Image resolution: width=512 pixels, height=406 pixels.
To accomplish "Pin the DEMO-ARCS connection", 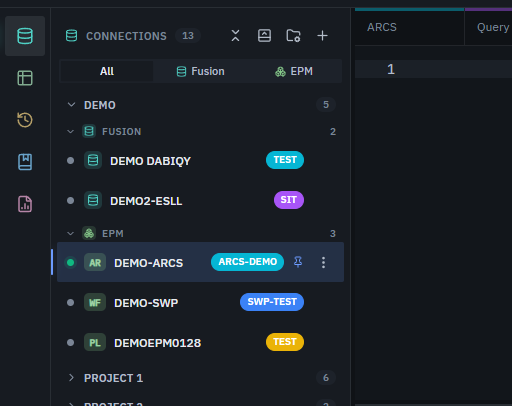I will (298, 262).
